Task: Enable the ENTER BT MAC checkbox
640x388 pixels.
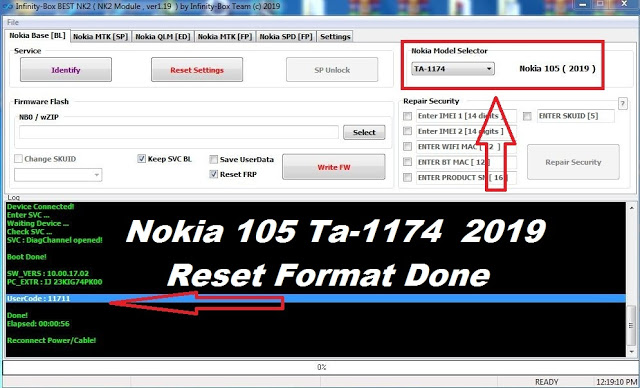Action: (407, 162)
